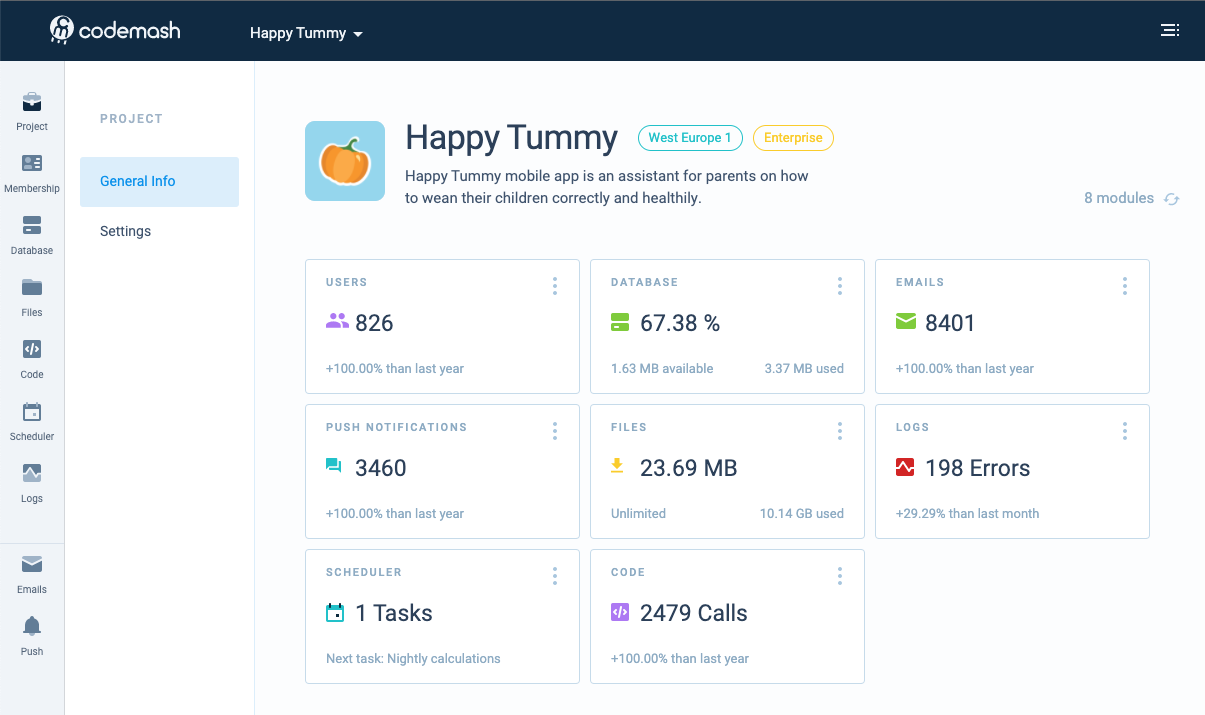This screenshot has height=715, width=1205.
Task: Click the West Europe 1 region badge
Action: click(x=690, y=138)
